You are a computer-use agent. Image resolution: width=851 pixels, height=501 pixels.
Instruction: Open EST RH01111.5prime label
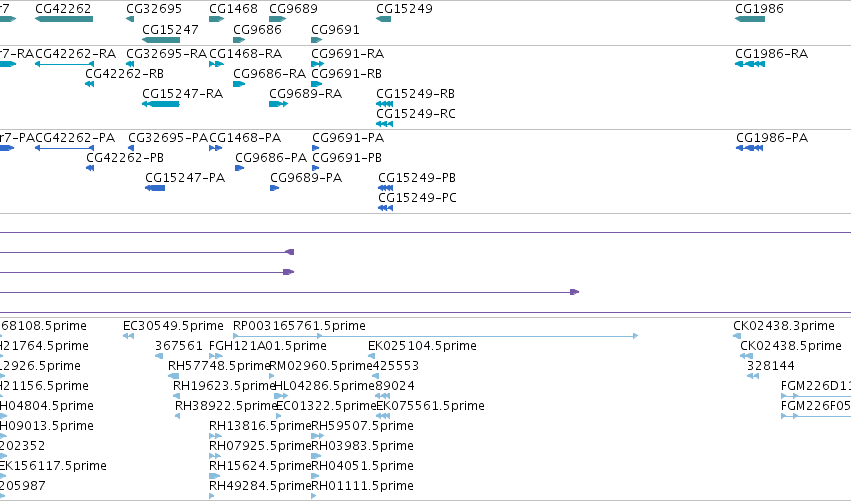362,486
